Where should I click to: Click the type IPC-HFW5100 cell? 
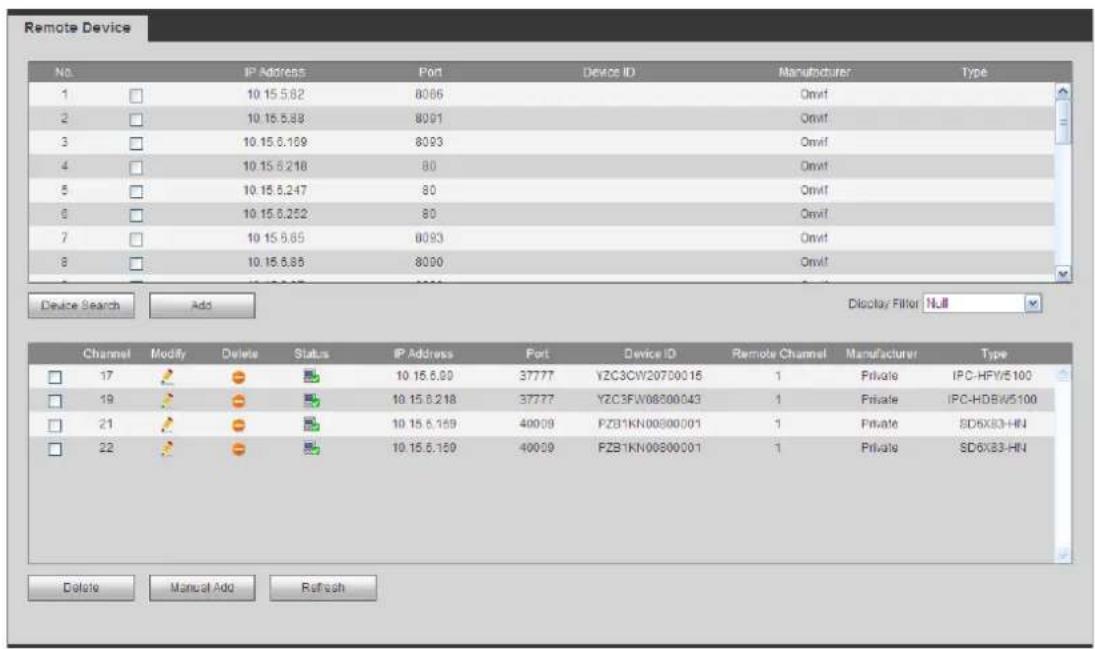pyautogui.click(x=992, y=376)
